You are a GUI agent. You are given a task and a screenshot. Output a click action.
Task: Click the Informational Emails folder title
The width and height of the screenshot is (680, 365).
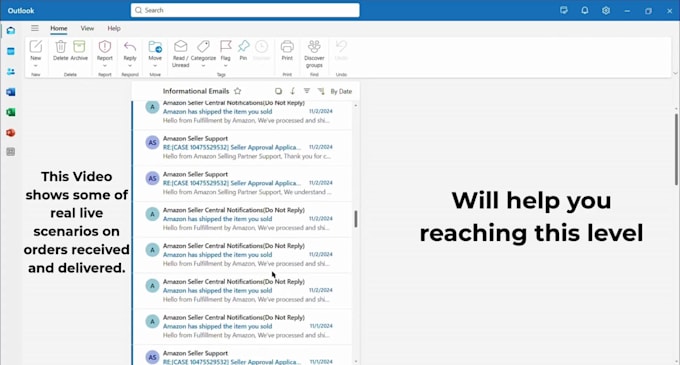point(196,91)
